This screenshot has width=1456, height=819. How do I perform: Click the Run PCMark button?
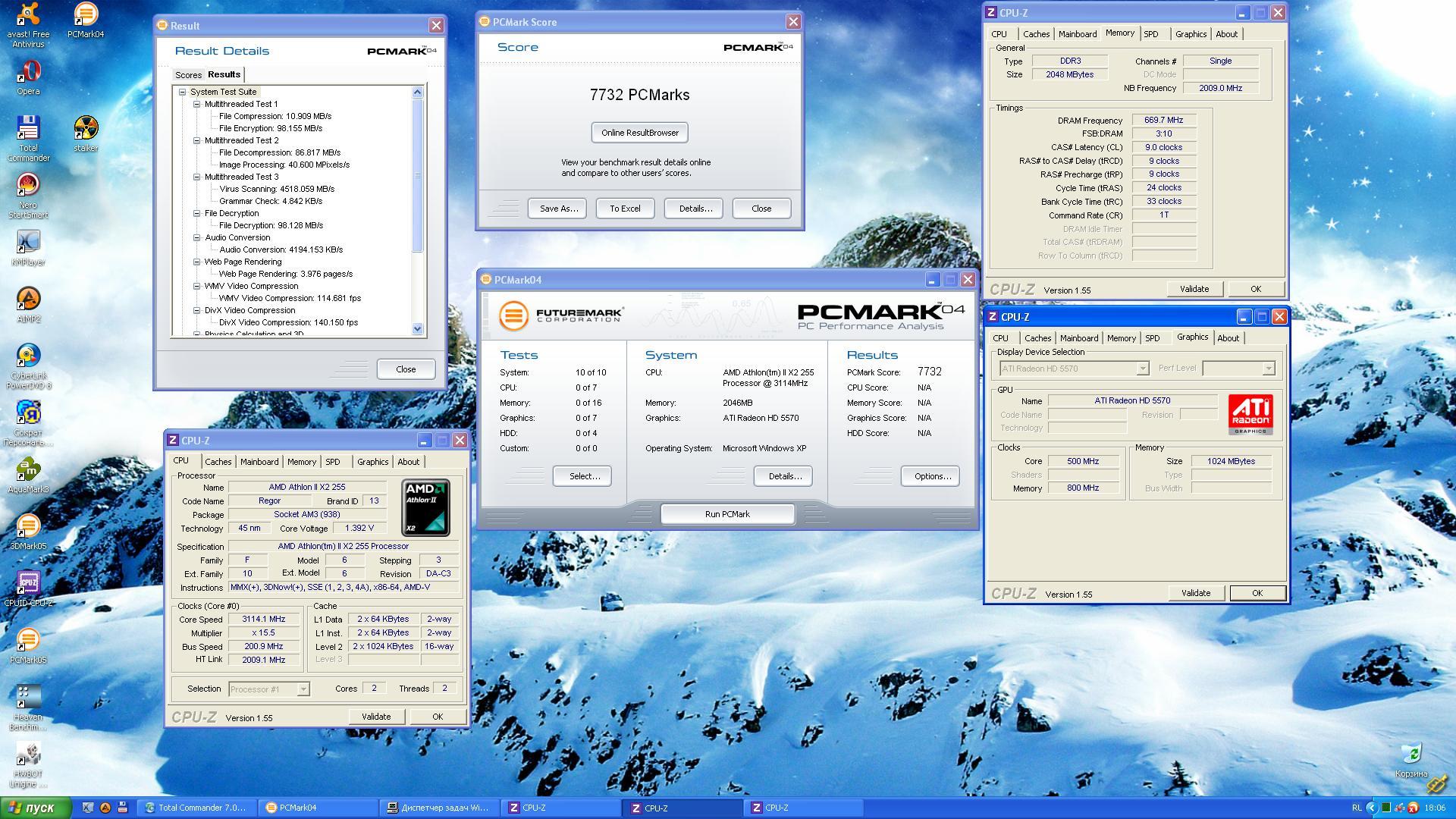727,514
